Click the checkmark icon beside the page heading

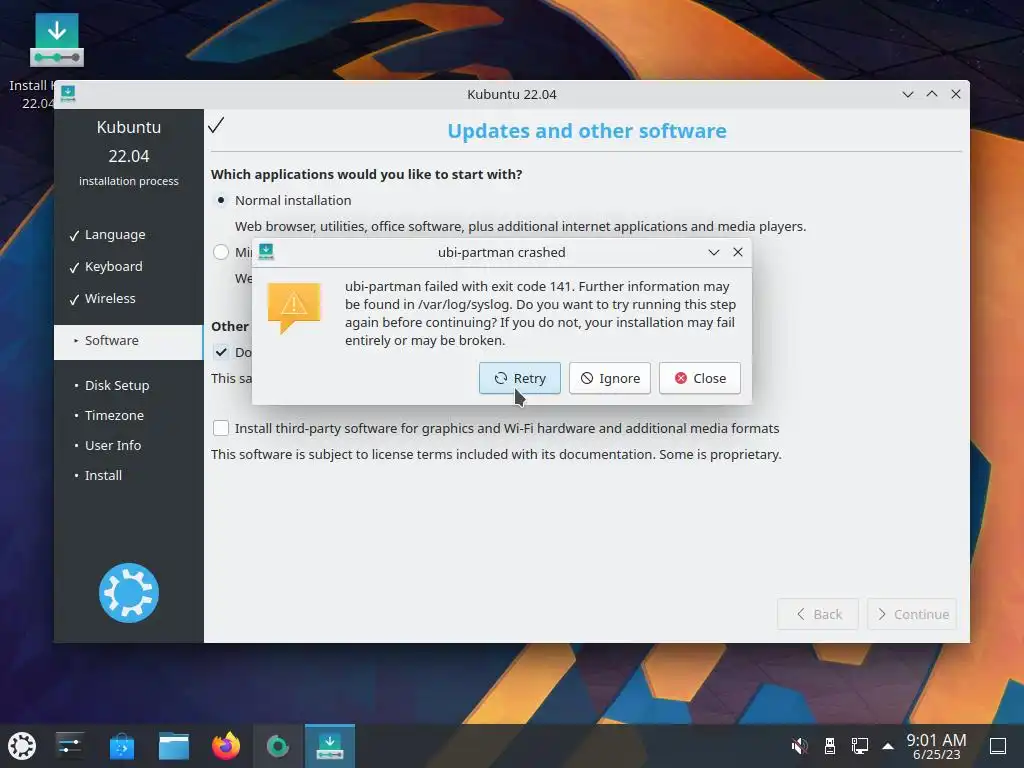click(x=216, y=124)
